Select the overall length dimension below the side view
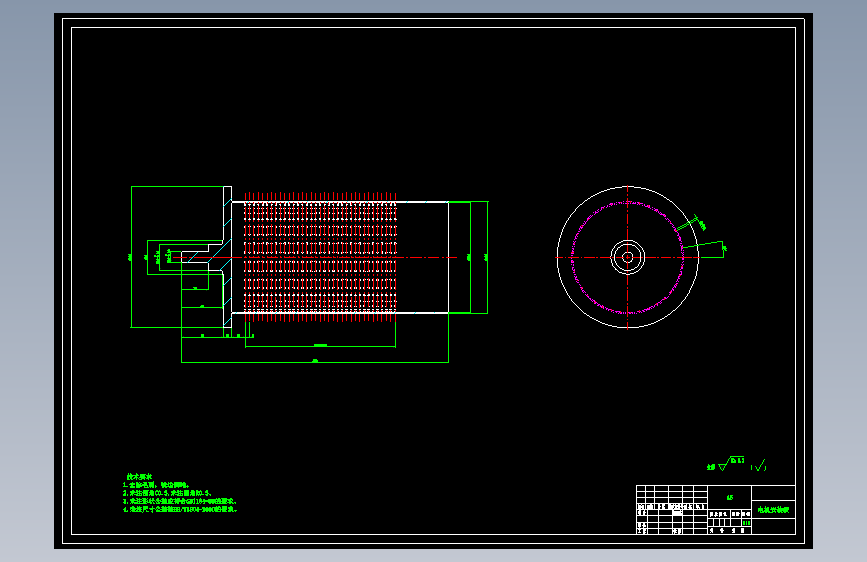 click(x=315, y=362)
